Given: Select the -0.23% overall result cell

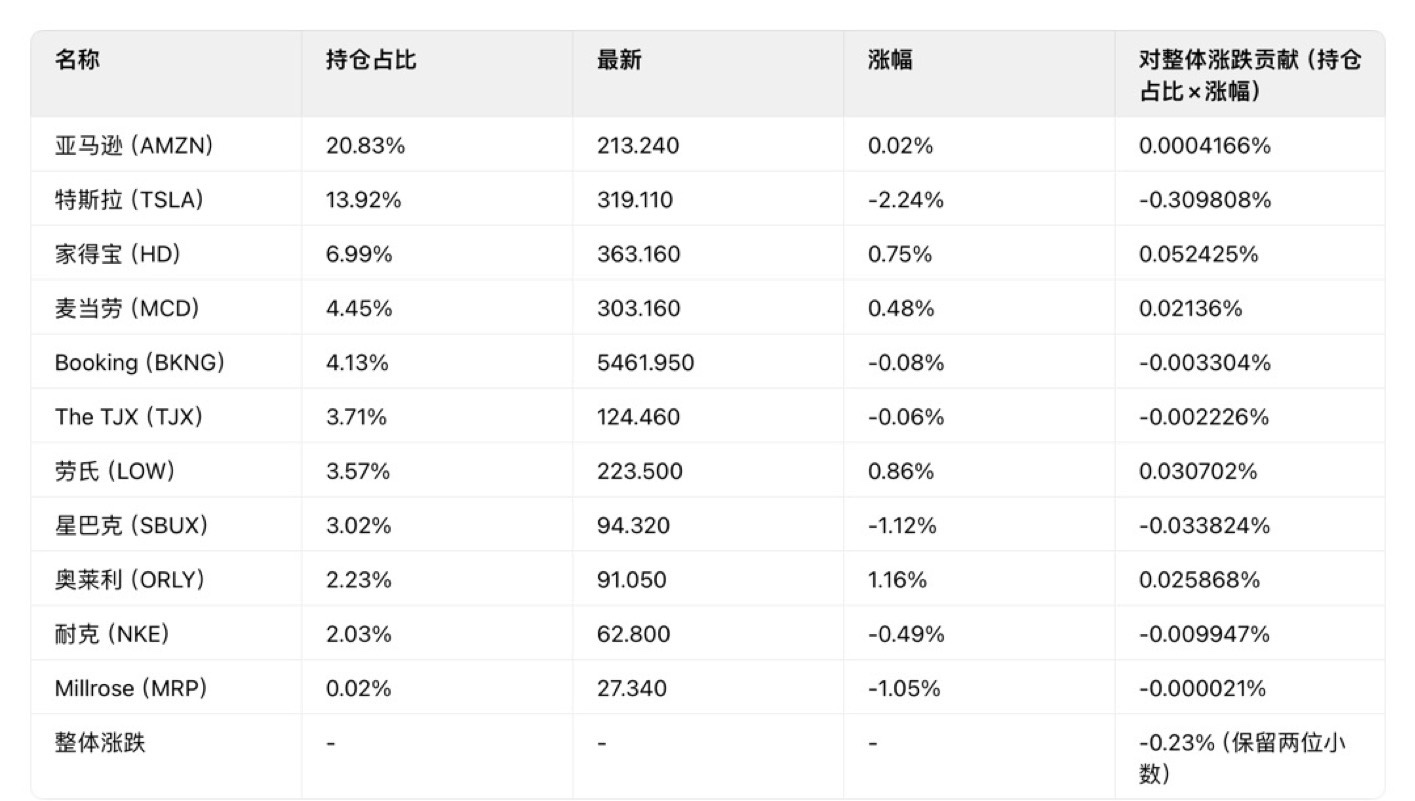Looking at the screenshot, I should (x=1250, y=757).
